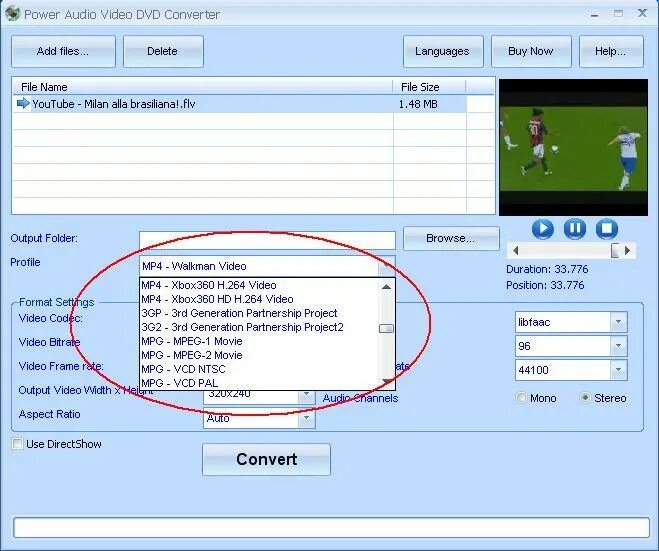Expand the audio bitrate 96 dropdown
Screen dimensions: 659x551
pos(618,346)
